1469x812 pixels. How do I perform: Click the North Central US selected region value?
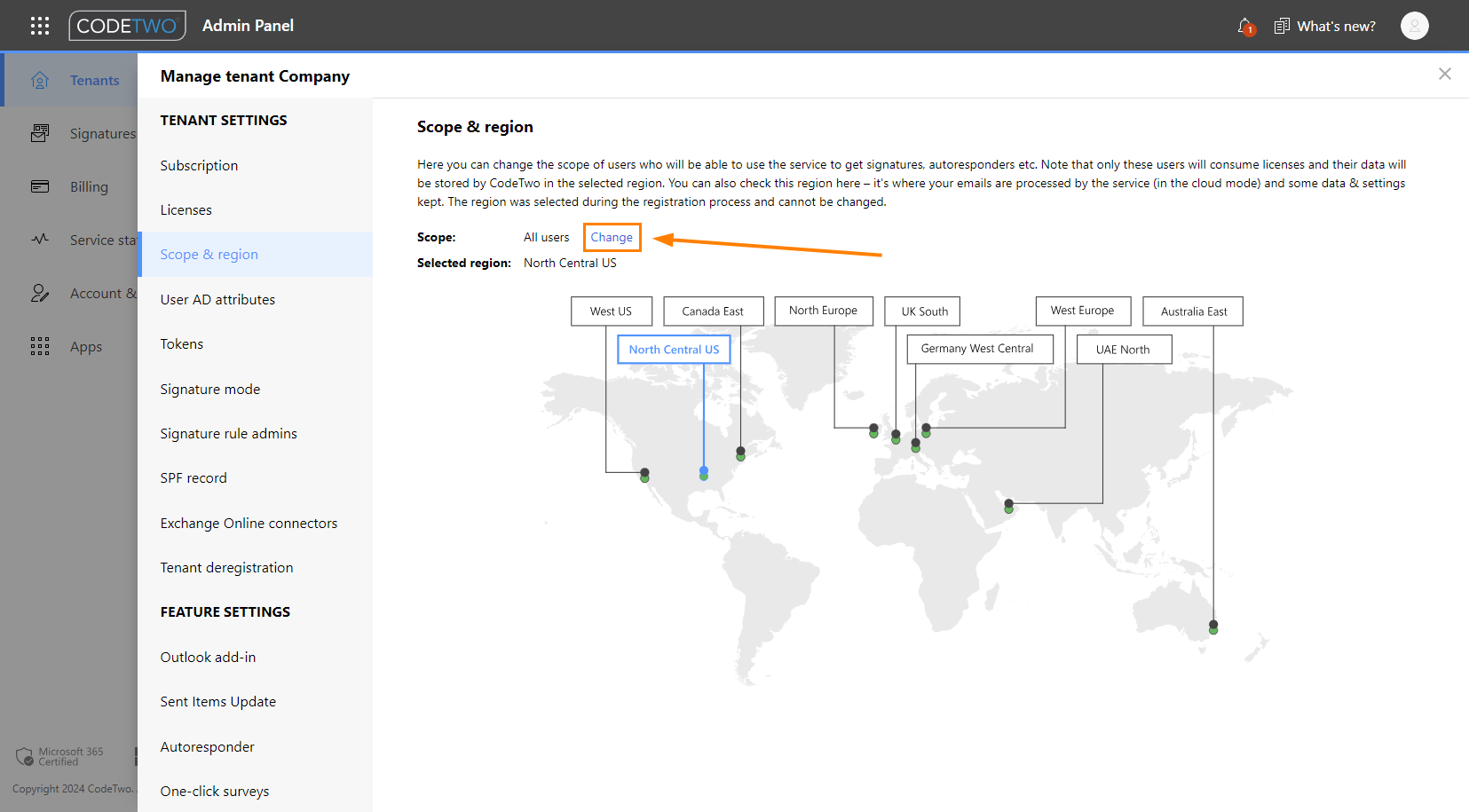pyautogui.click(x=570, y=263)
